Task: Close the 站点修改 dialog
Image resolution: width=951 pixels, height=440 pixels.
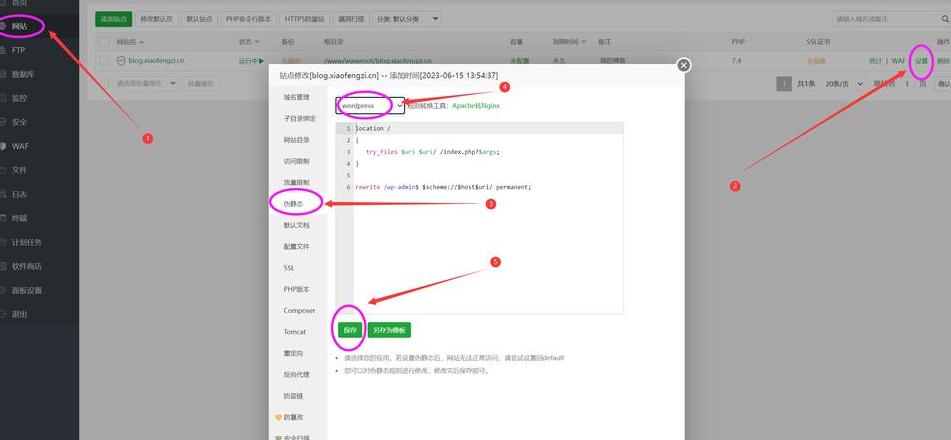Action: click(684, 65)
